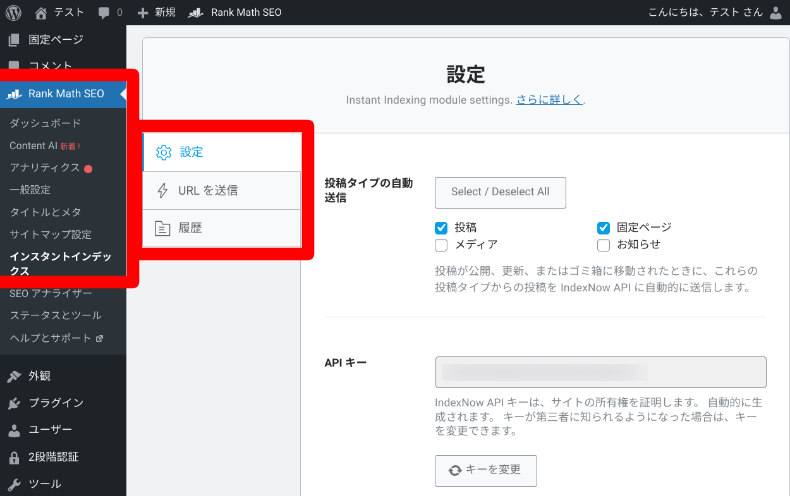Enable the メディア checkbox
The image size is (790, 496).
click(x=441, y=244)
